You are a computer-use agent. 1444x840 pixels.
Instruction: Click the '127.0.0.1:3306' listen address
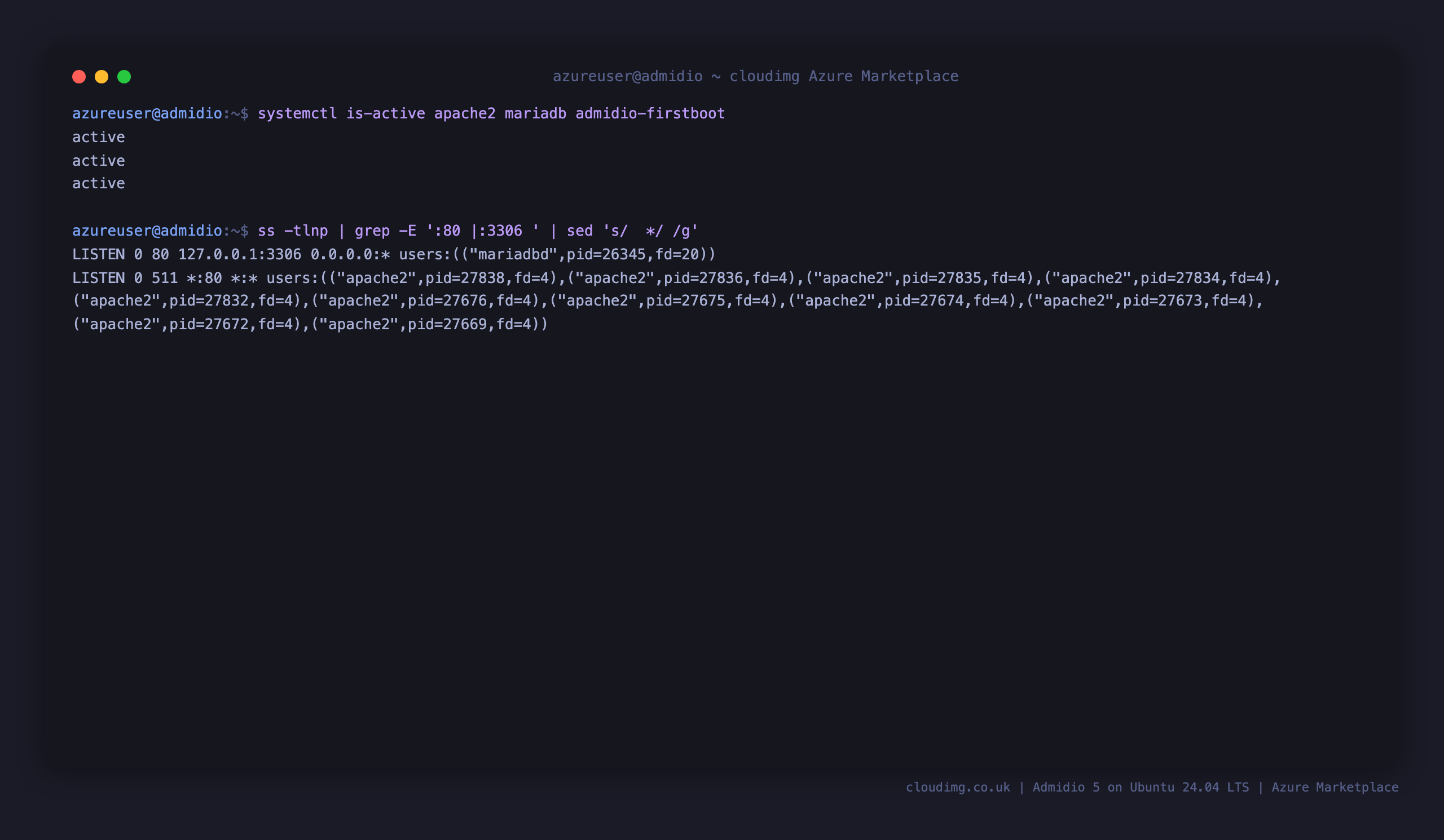pos(240,254)
